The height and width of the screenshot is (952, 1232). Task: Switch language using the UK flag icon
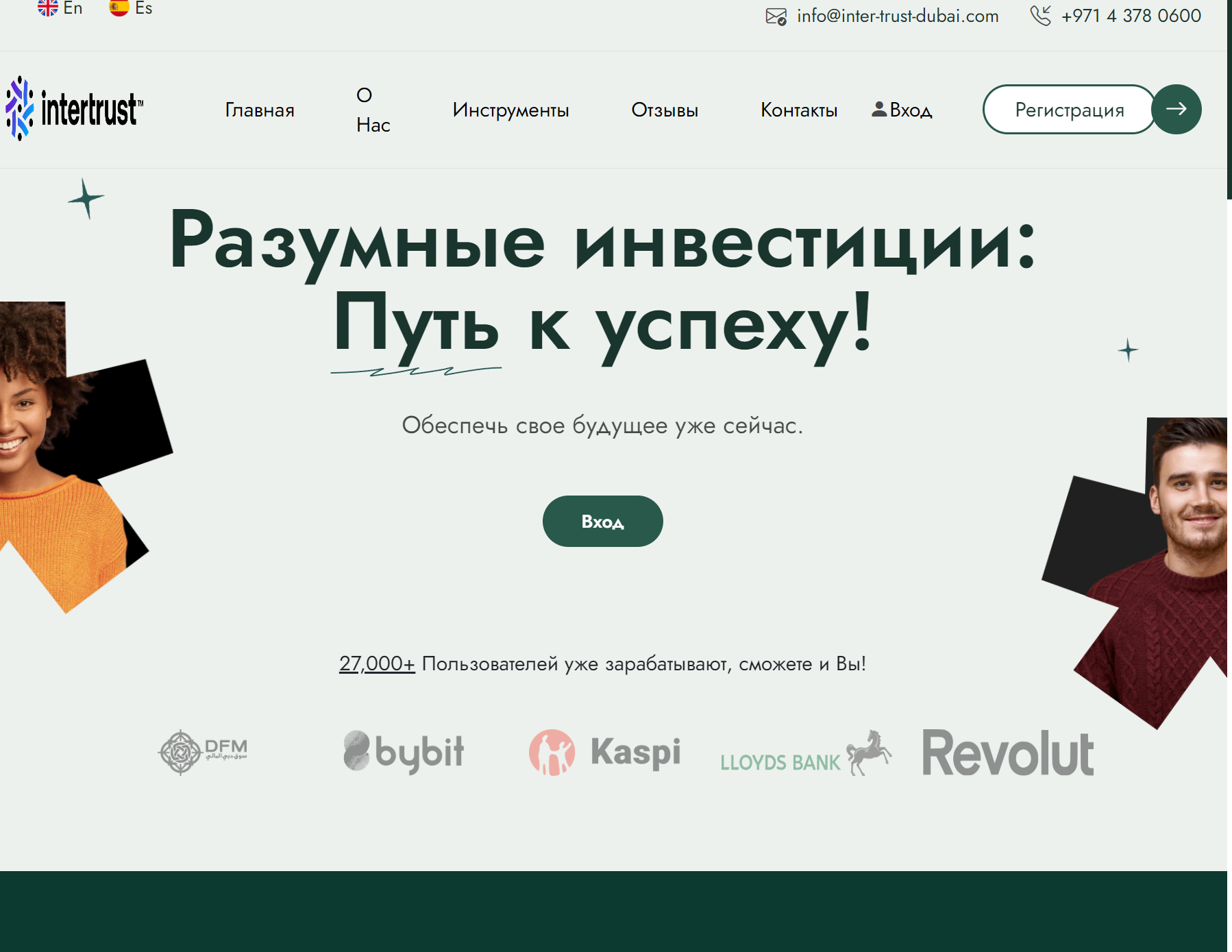pos(48,8)
